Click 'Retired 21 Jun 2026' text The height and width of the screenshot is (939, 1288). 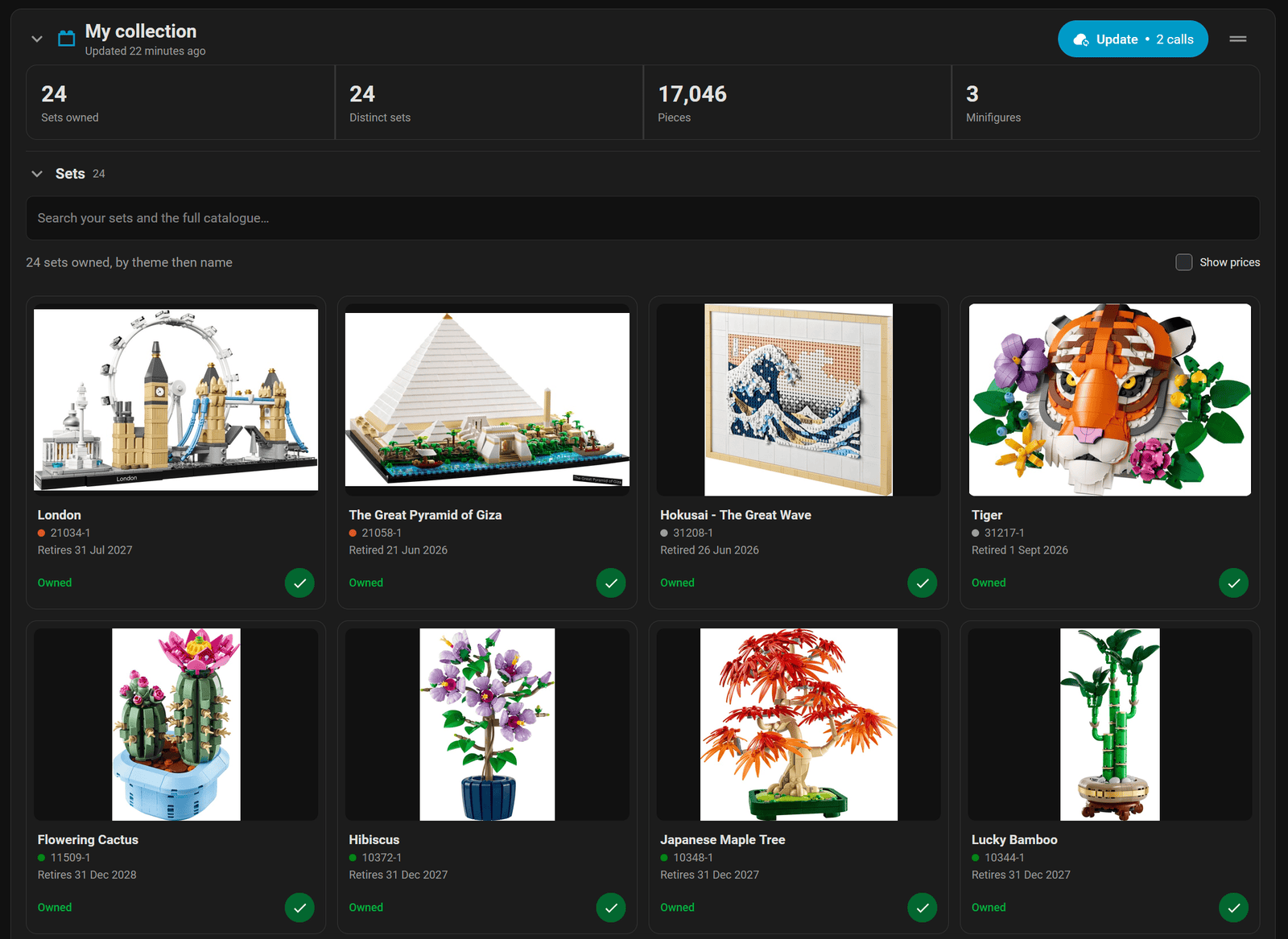tap(398, 550)
